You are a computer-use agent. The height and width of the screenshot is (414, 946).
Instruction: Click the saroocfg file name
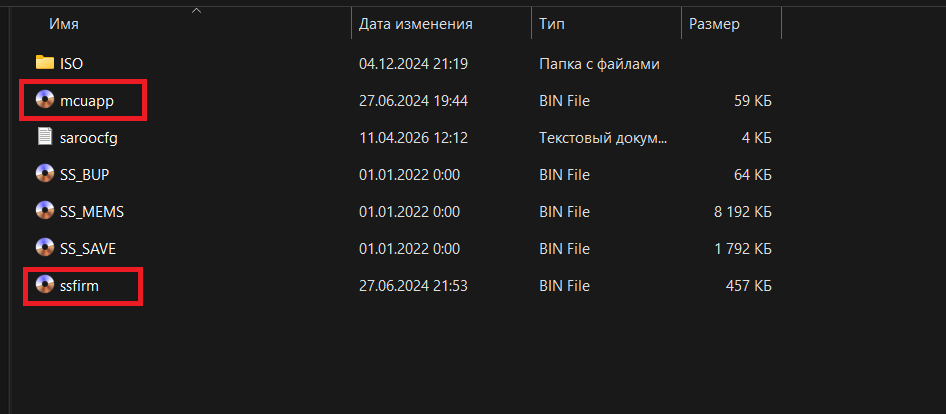89,137
